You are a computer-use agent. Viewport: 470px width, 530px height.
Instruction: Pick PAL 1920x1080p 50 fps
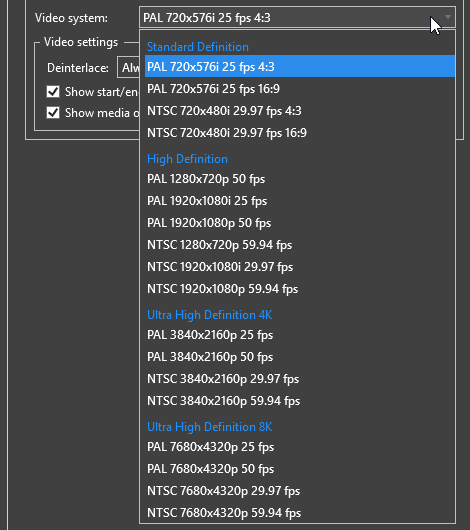tap(300, 223)
